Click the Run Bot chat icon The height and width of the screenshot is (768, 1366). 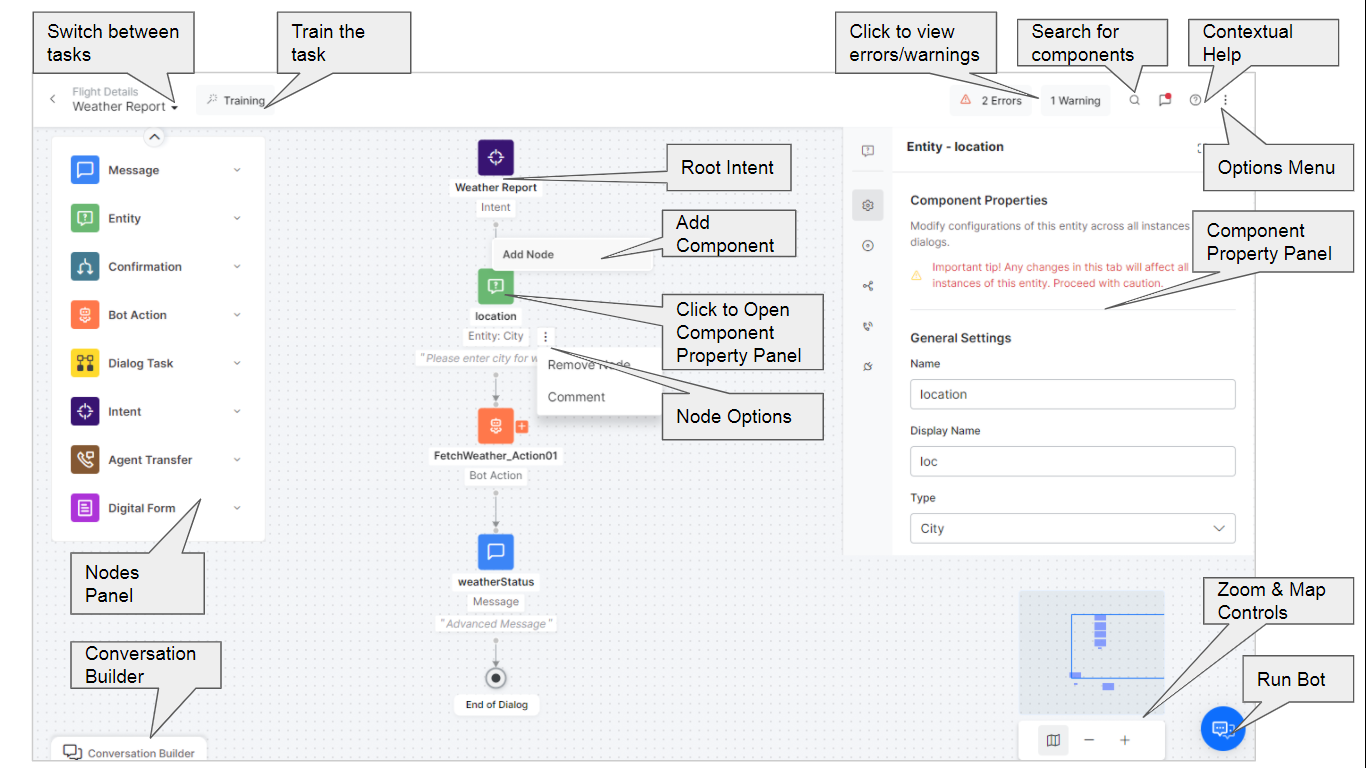pyautogui.click(x=1223, y=729)
